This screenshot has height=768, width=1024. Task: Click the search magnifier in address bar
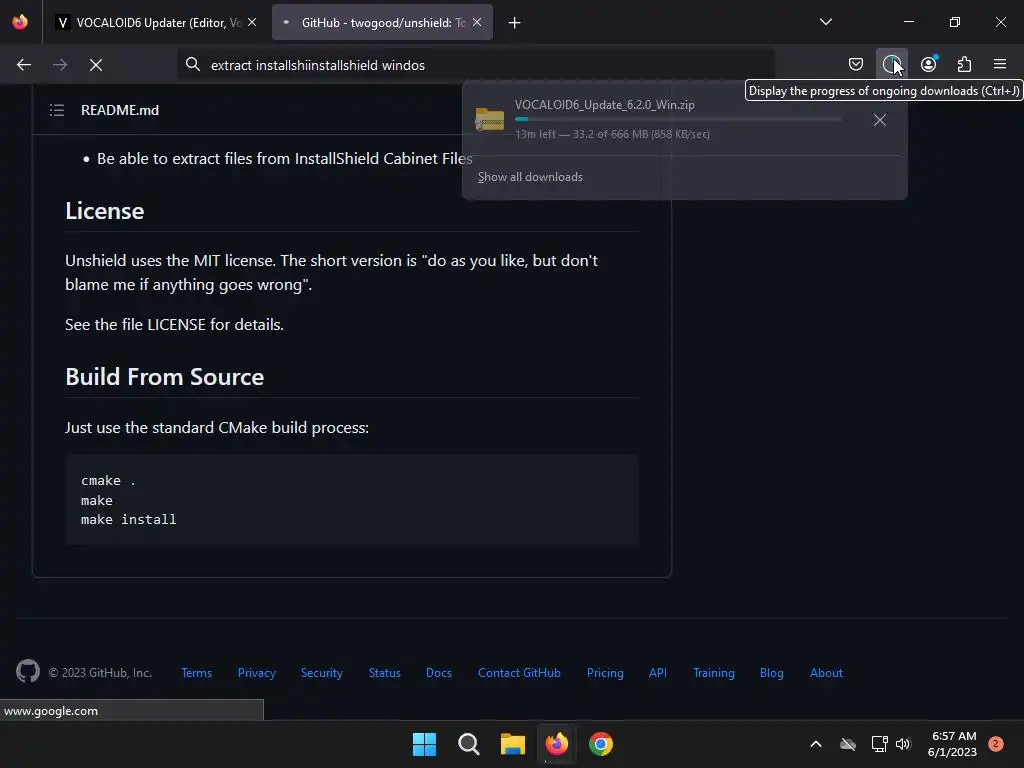pos(193,65)
